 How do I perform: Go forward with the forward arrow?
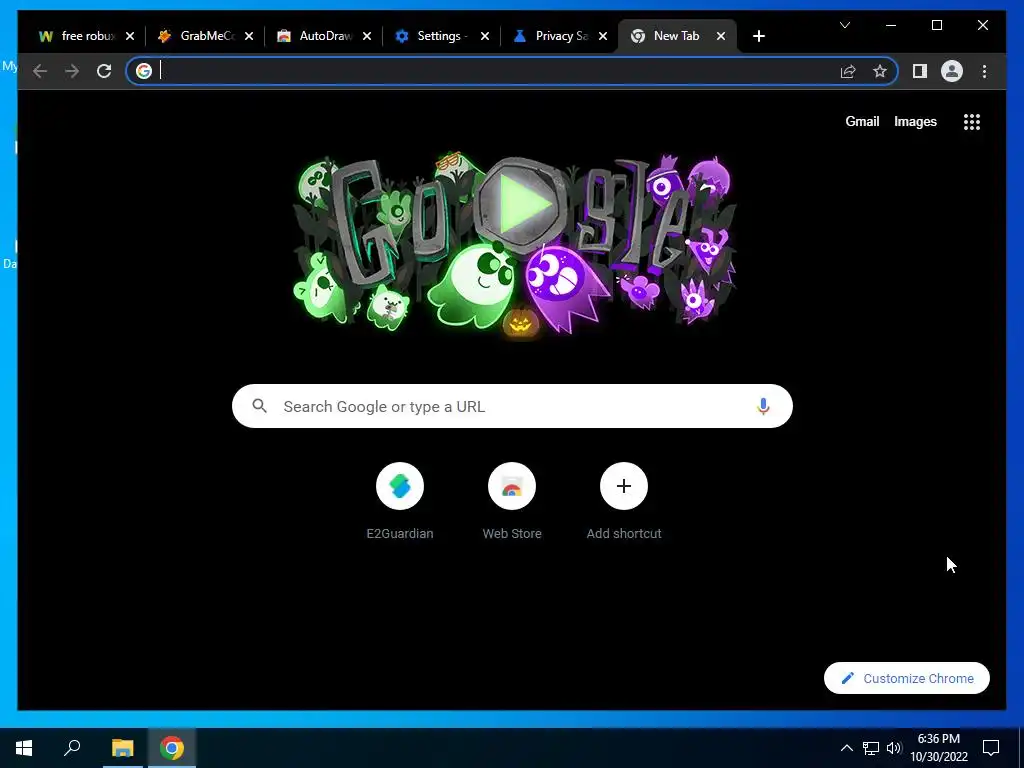point(72,71)
